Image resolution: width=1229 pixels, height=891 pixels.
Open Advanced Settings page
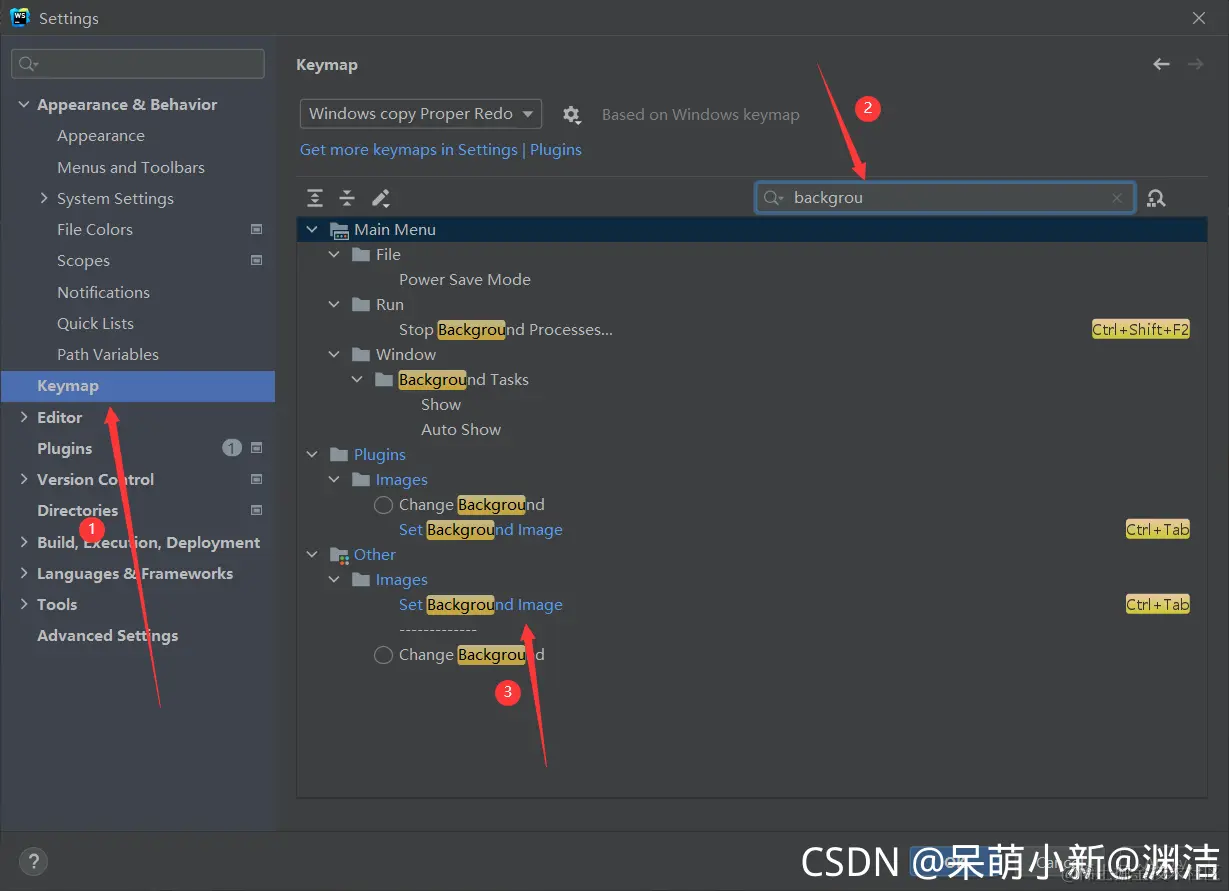108,635
